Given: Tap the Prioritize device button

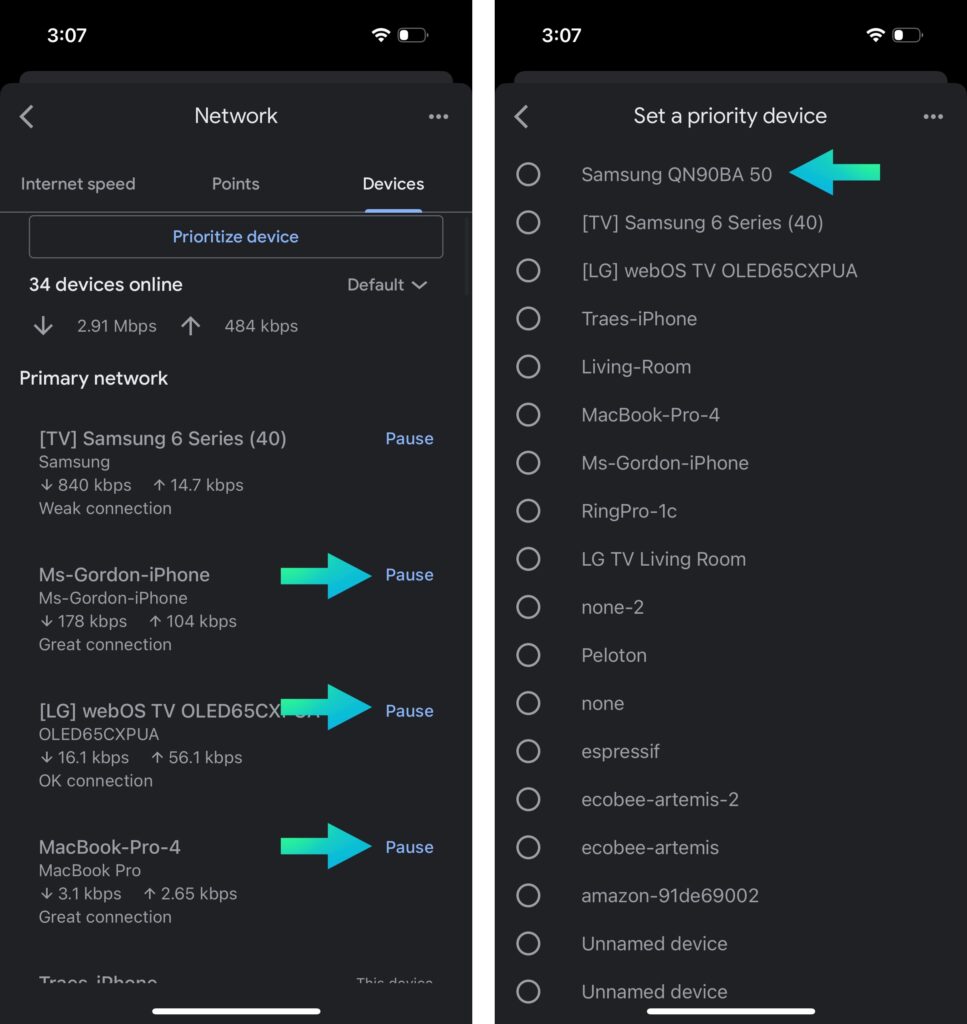Looking at the screenshot, I should coord(236,236).
